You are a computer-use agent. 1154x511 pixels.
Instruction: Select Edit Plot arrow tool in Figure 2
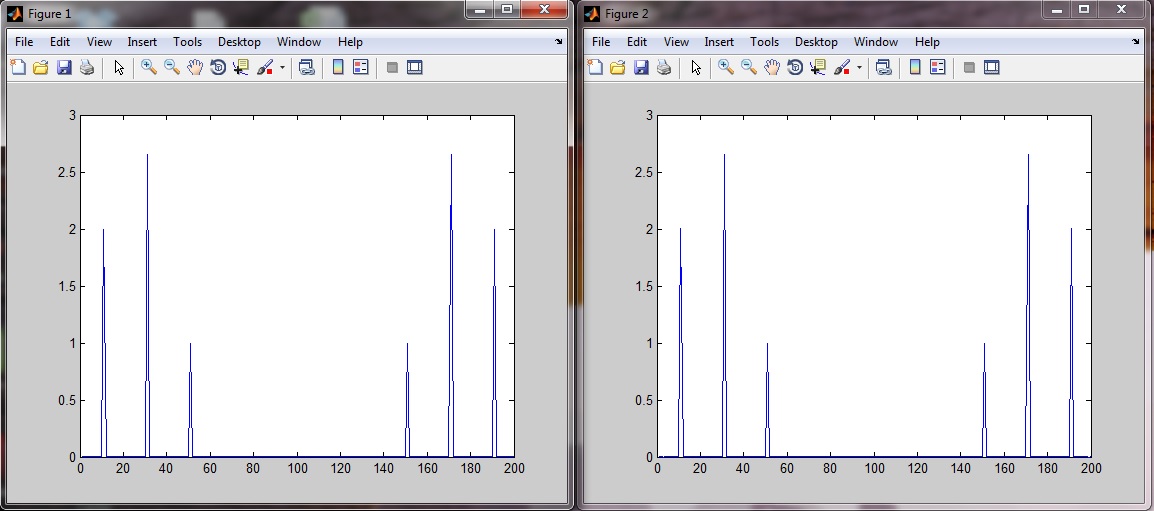[696, 68]
